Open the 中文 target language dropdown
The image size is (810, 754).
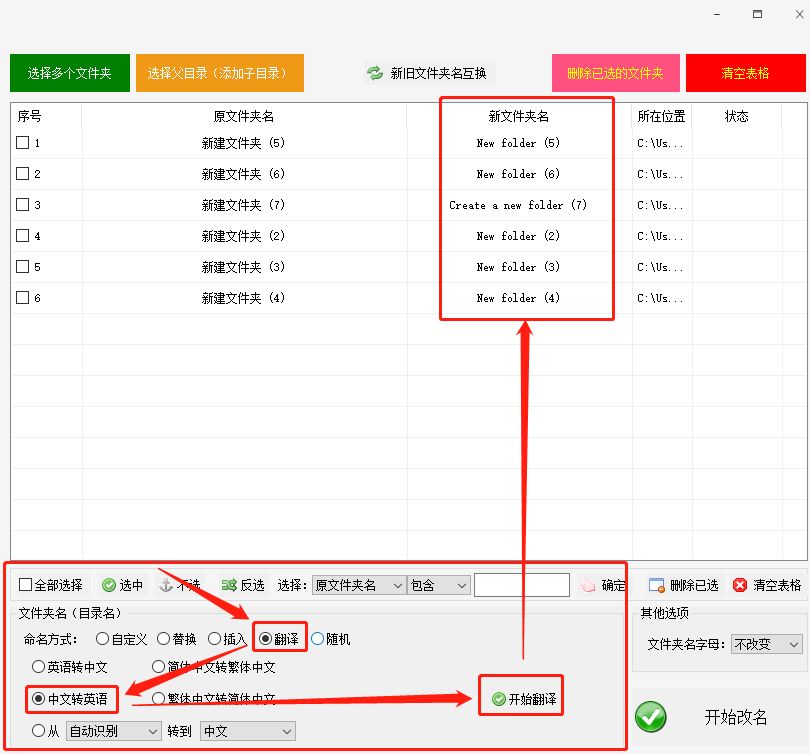247,731
